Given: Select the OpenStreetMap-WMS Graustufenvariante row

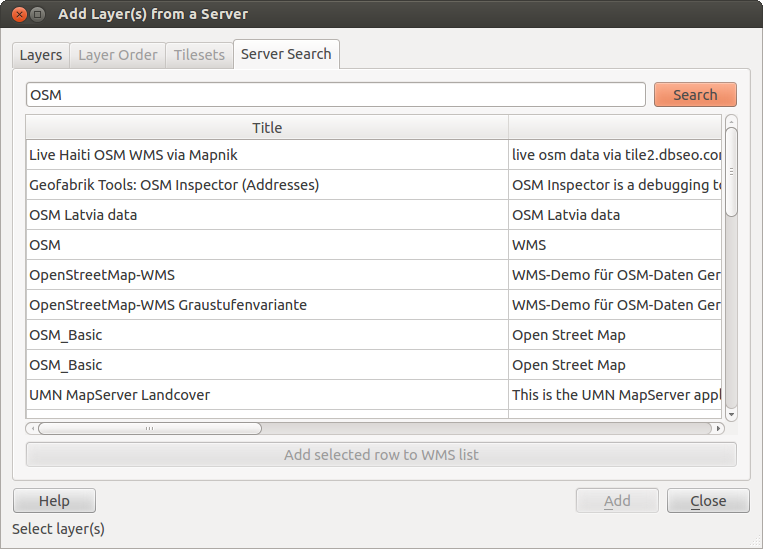Looking at the screenshot, I should pos(168,305).
